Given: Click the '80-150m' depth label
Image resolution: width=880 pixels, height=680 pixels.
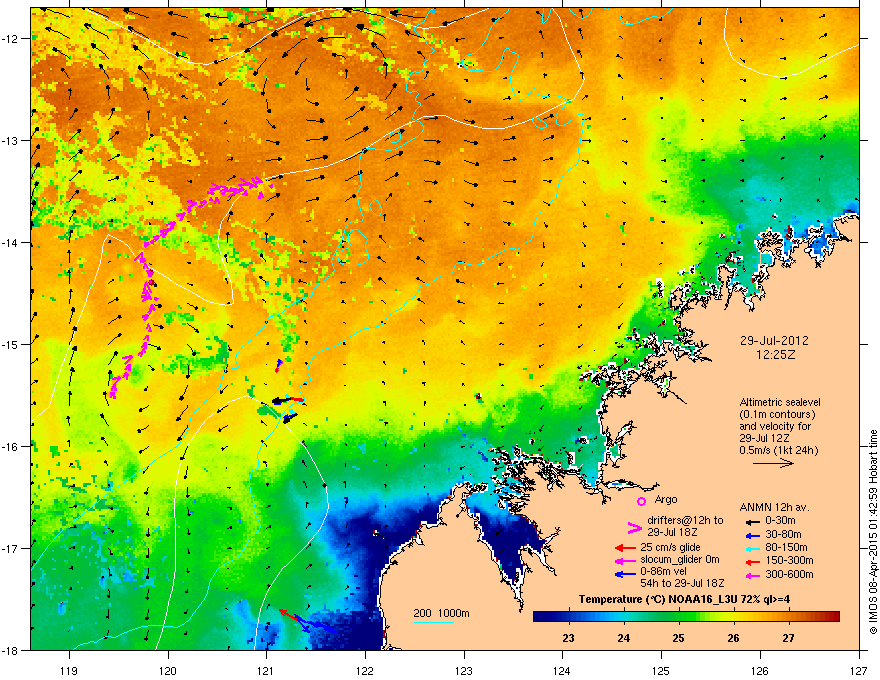Looking at the screenshot, I should pyautogui.click(x=786, y=548).
